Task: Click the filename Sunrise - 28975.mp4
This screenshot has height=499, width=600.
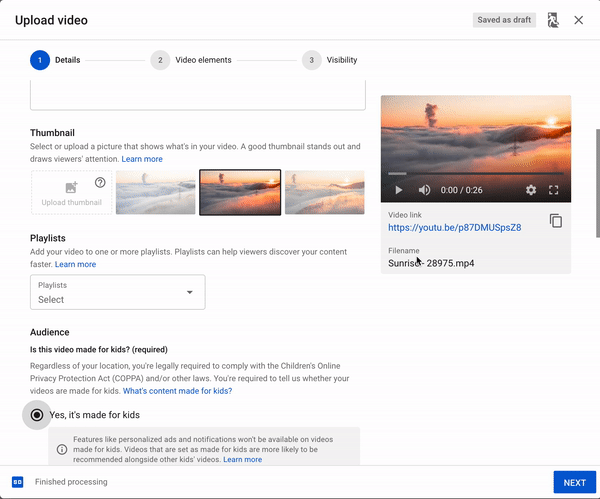Action: (431, 263)
